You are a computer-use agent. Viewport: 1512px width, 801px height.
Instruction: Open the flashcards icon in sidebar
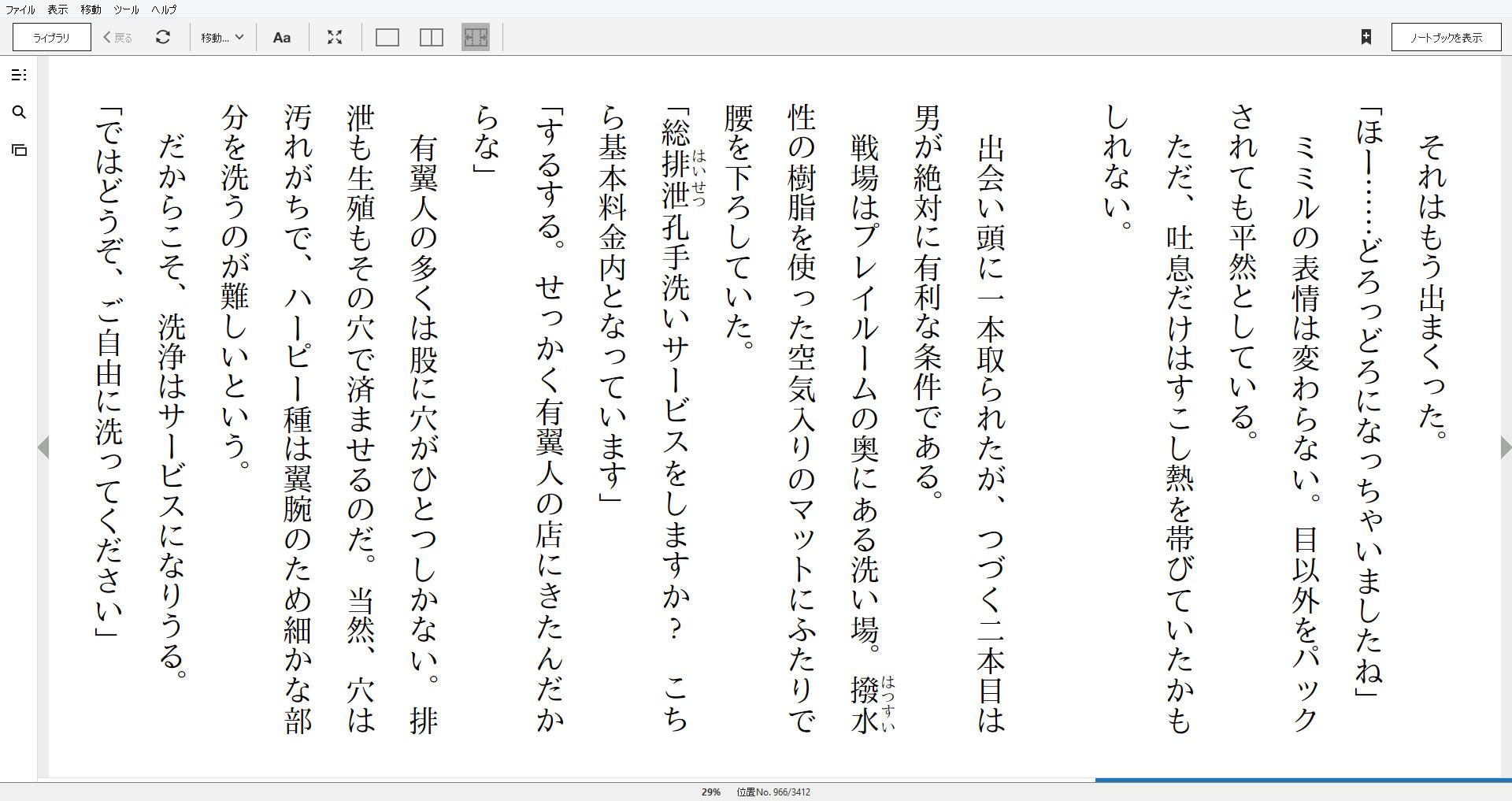pyautogui.click(x=19, y=150)
